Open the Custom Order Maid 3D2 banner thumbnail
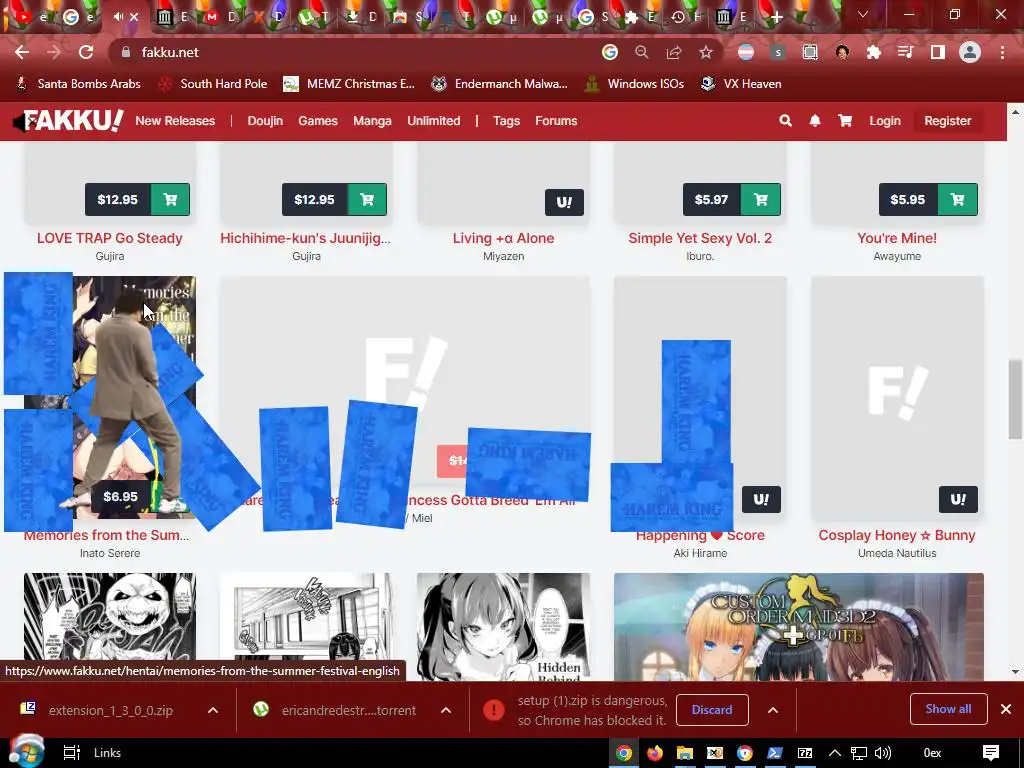 pos(799,627)
